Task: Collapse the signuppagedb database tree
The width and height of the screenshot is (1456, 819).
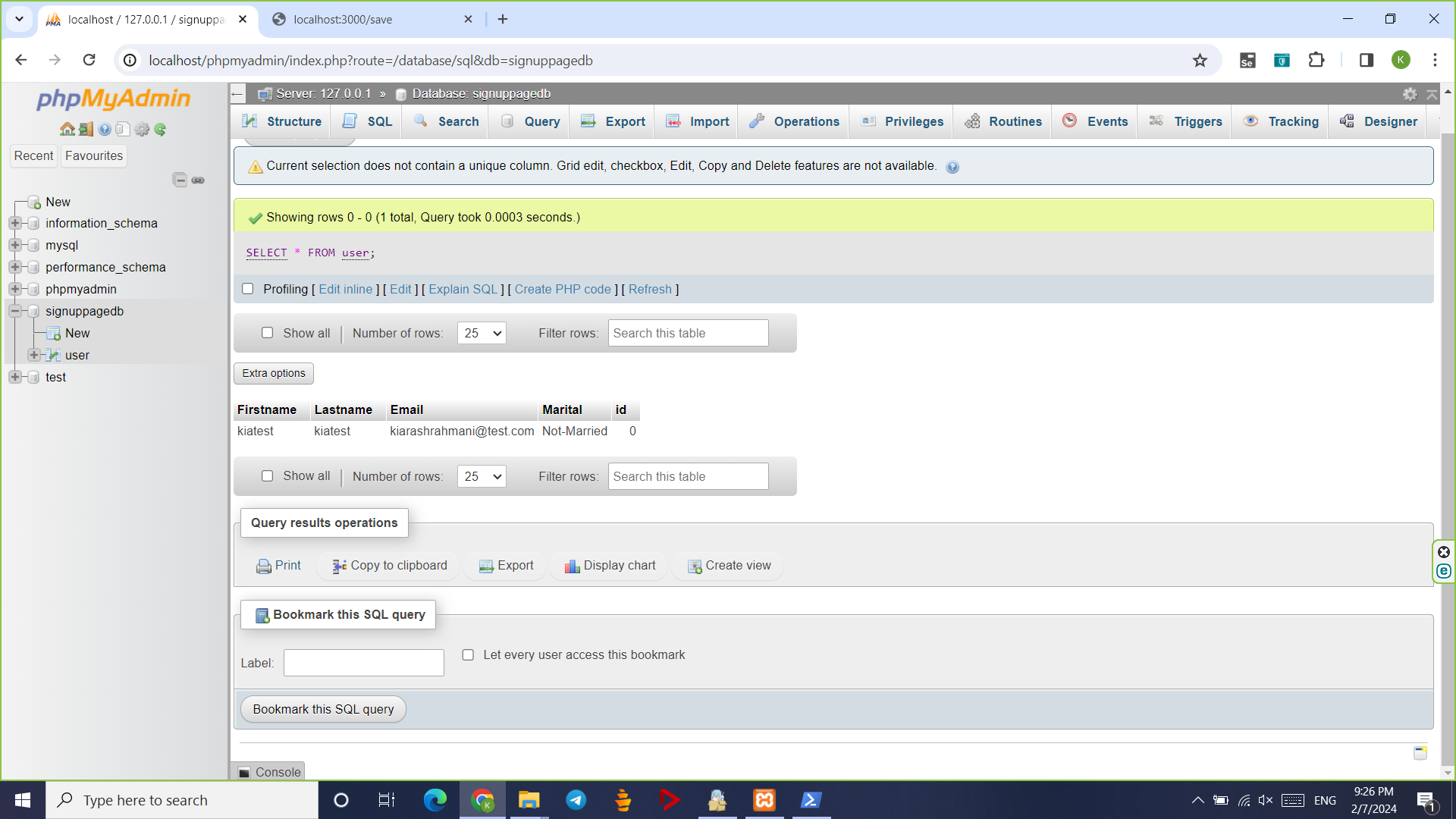Action: point(15,311)
